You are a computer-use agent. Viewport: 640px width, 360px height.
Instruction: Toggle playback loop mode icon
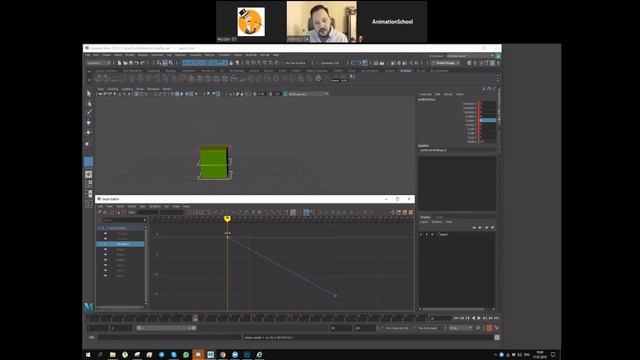[x=478, y=328]
